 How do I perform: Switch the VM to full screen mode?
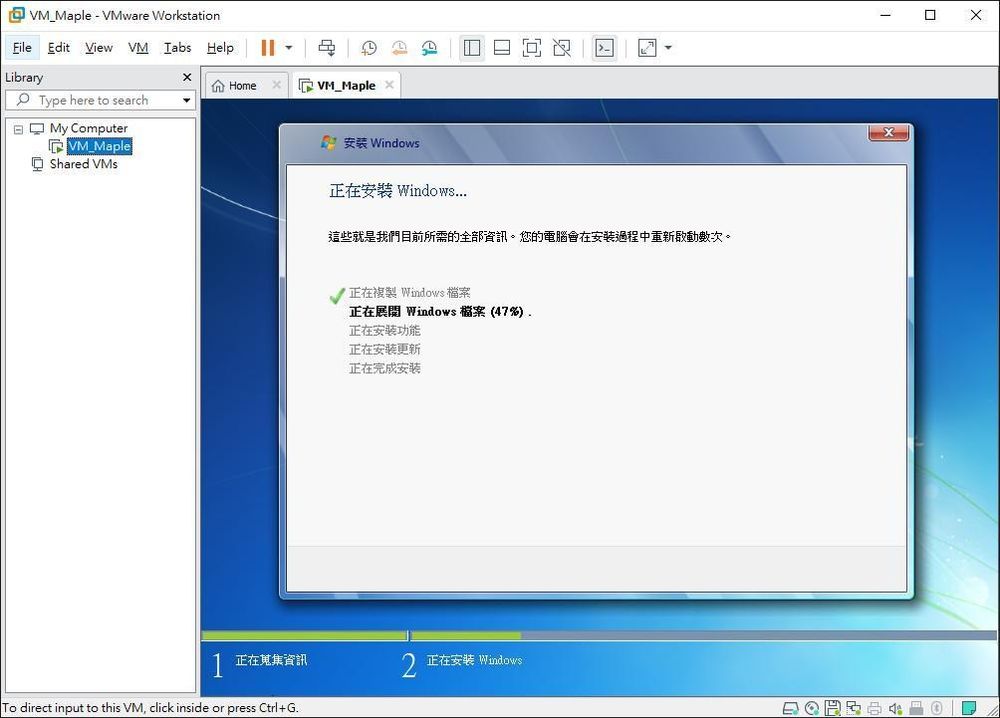[x=532, y=47]
